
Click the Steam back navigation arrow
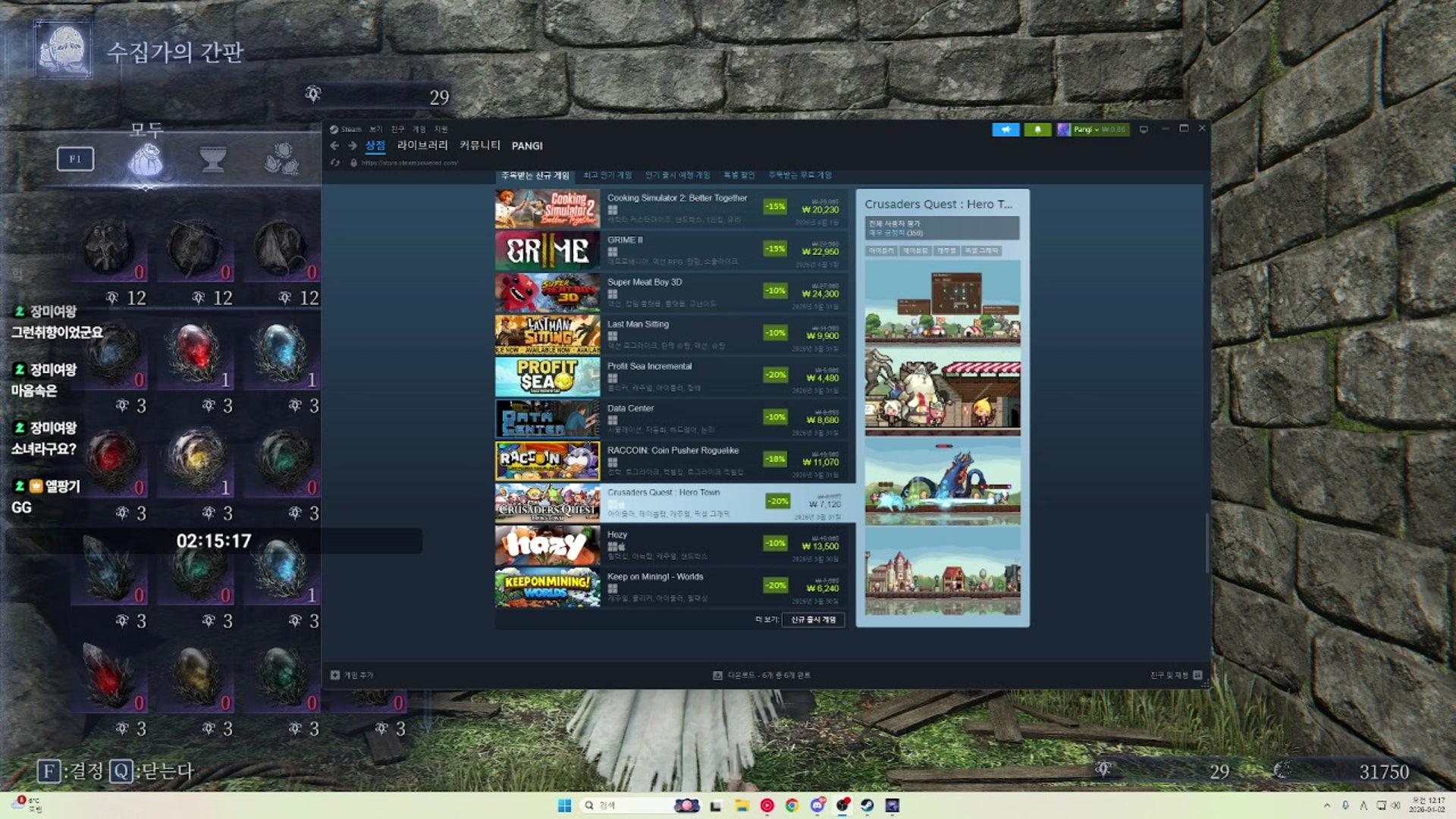click(334, 146)
